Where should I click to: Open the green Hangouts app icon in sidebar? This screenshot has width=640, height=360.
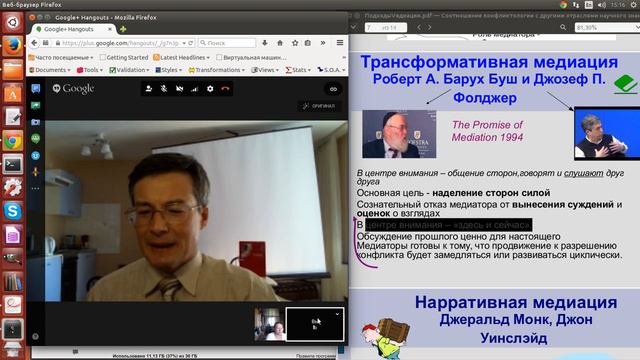click(36, 139)
